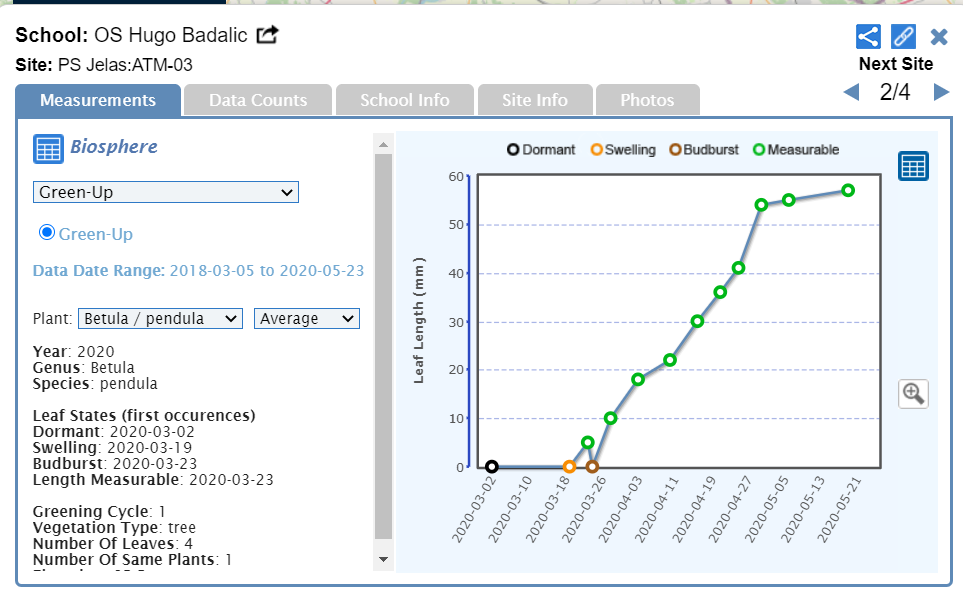Screen dimensions: 963x597
Task: Switch to the Site Info tab
Action: [x=536, y=100]
